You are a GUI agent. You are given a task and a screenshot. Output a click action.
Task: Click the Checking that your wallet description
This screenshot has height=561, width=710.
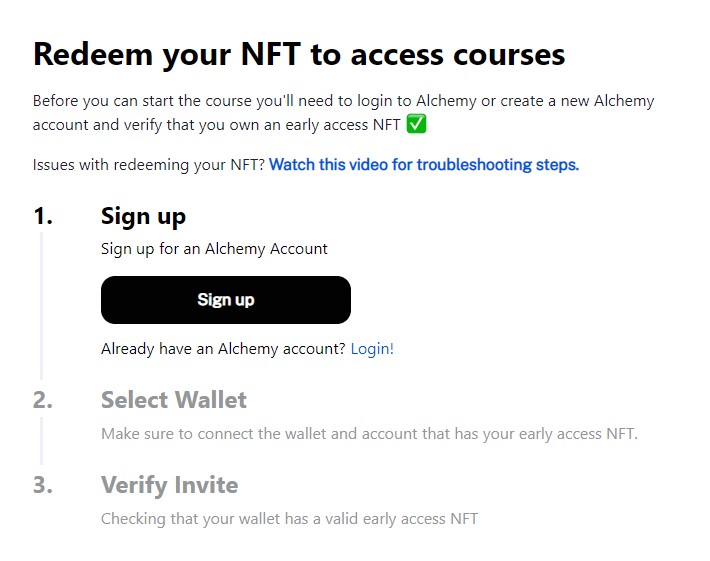tap(289, 519)
